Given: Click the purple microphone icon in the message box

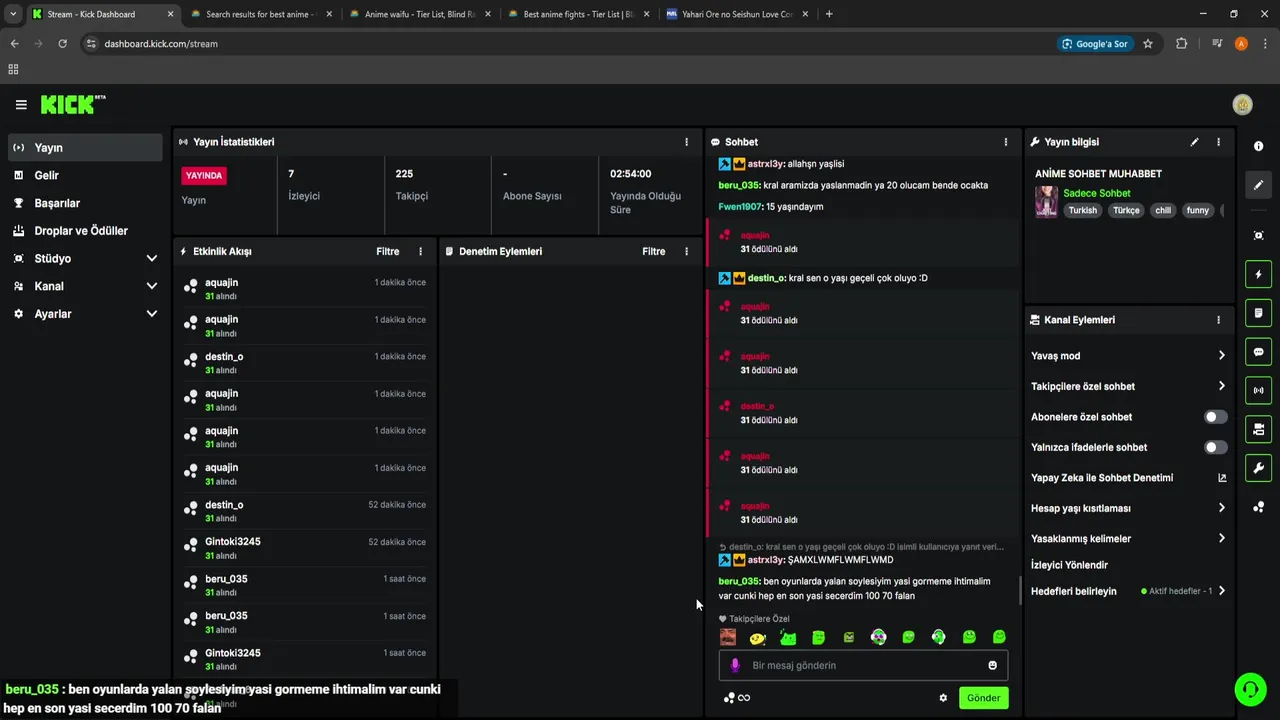Looking at the screenshot, I should (x=735, y=665).
